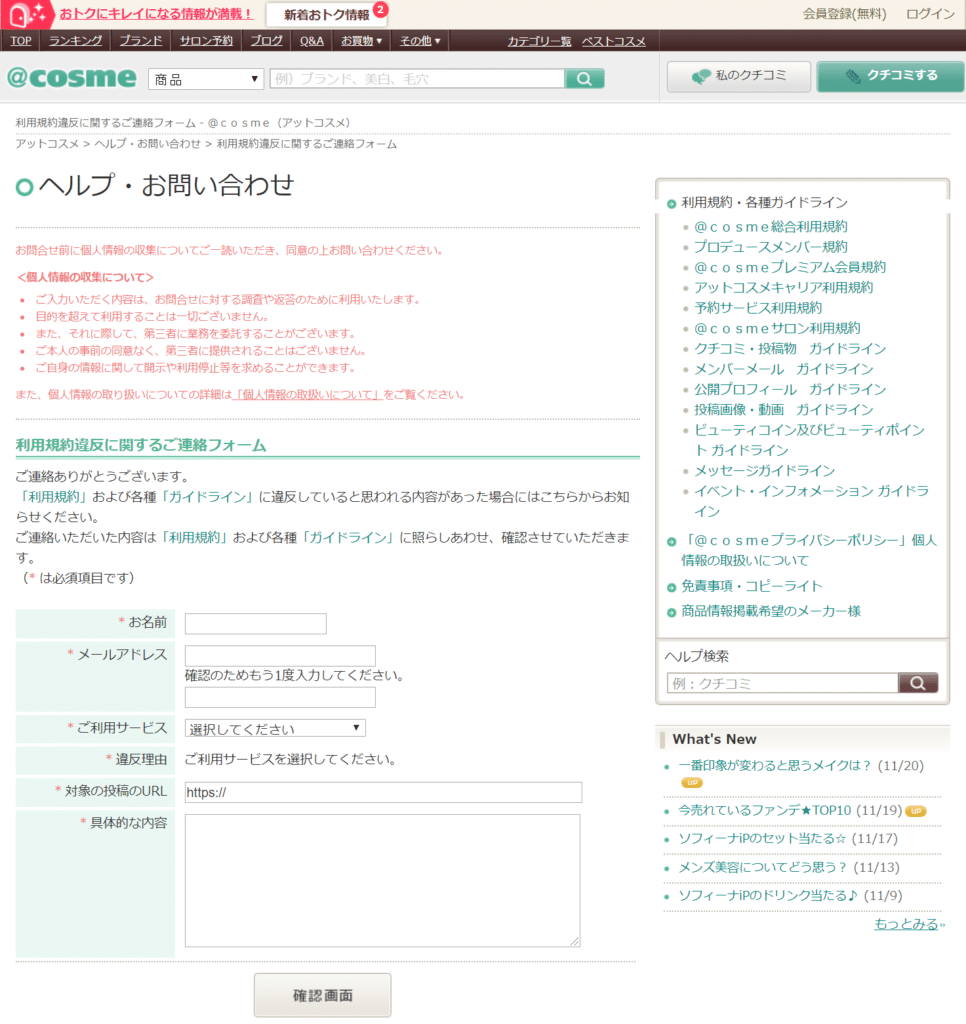Click the 私のクチコミ speech bubble button

click(x=738, y=76)
